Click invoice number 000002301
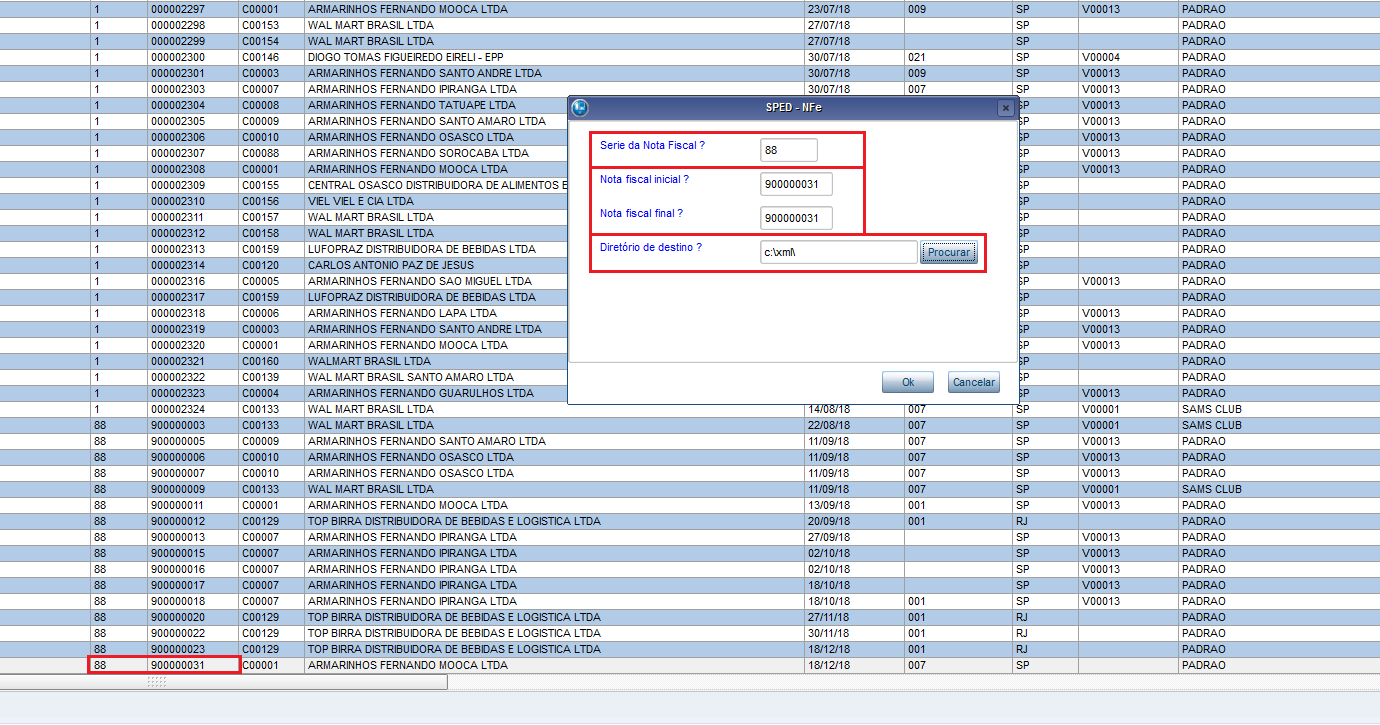Screen dimensions: 1380x725 (x=177, y=73)
